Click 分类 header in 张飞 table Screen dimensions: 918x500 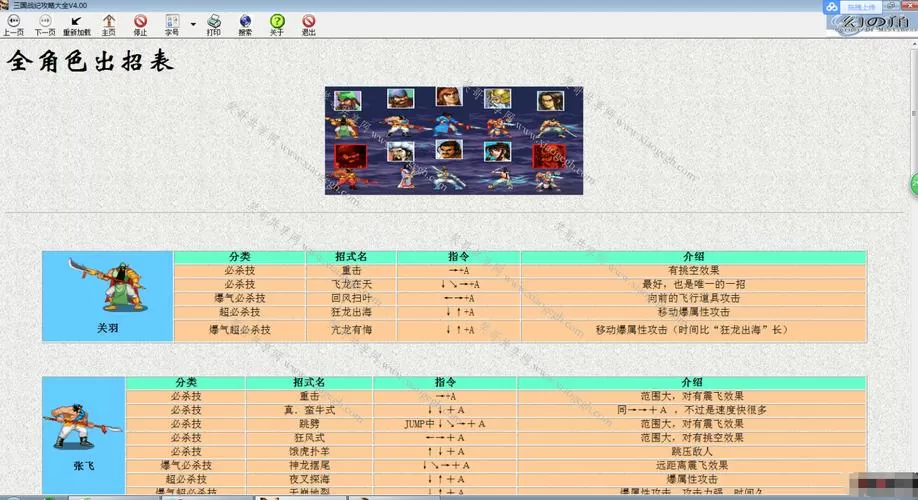(186, 382)
